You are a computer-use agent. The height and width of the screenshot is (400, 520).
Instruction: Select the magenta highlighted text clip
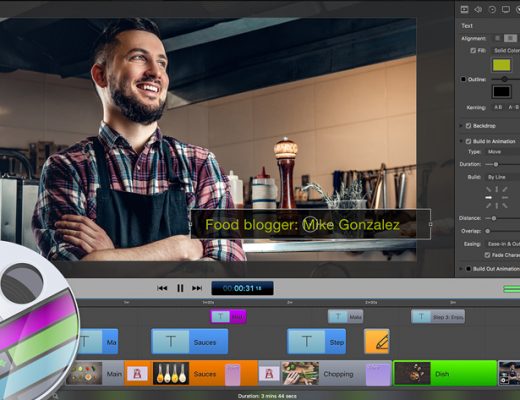(228, 317)
